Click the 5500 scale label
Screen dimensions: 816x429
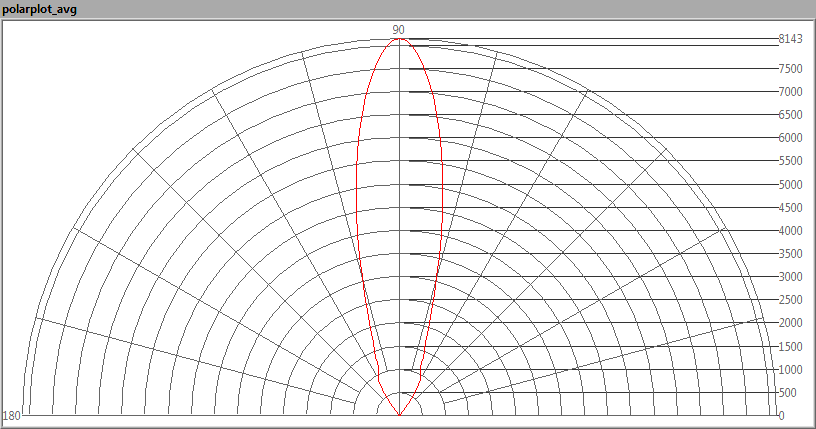point(790,161)
